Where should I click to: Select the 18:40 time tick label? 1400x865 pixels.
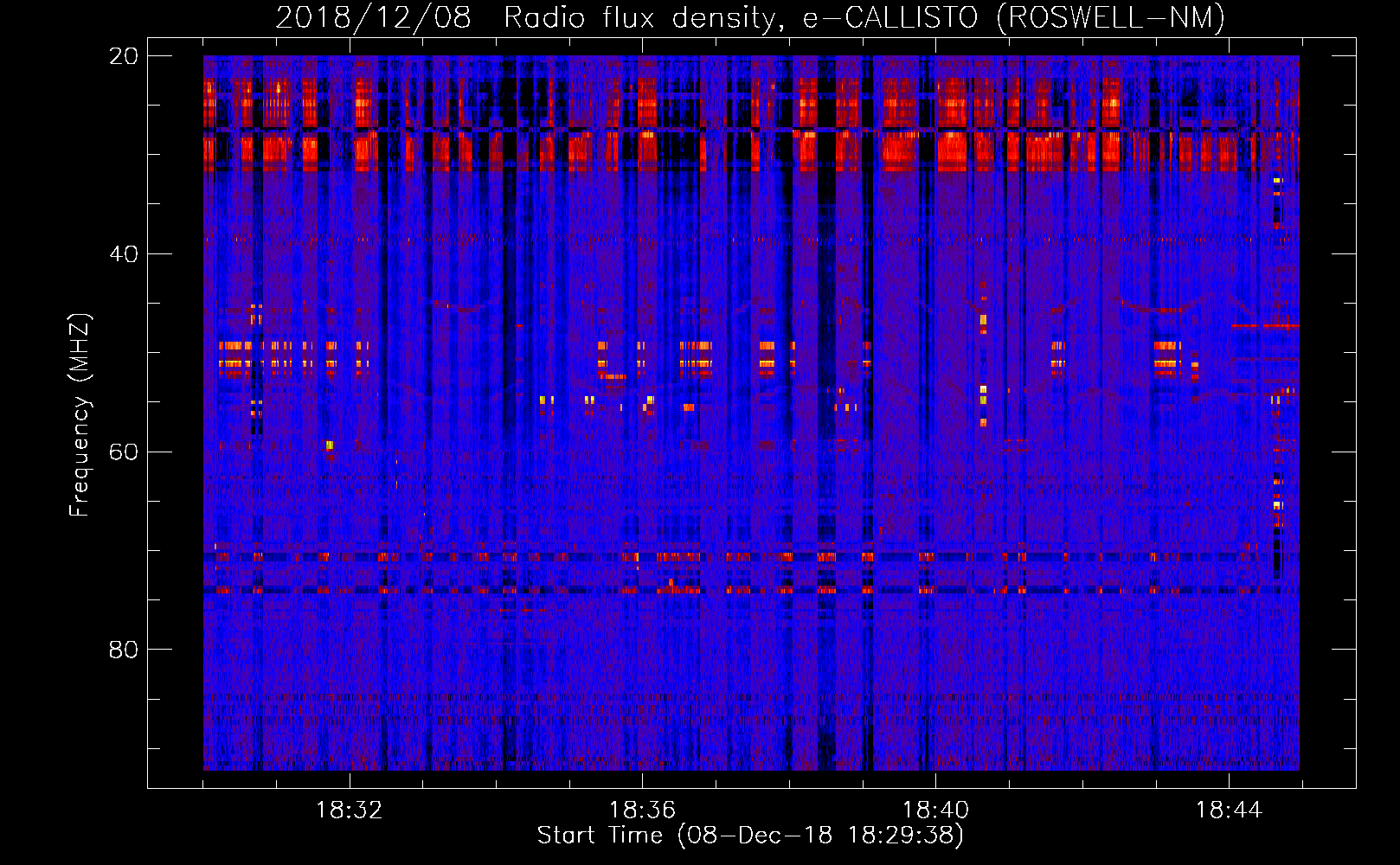935,811
